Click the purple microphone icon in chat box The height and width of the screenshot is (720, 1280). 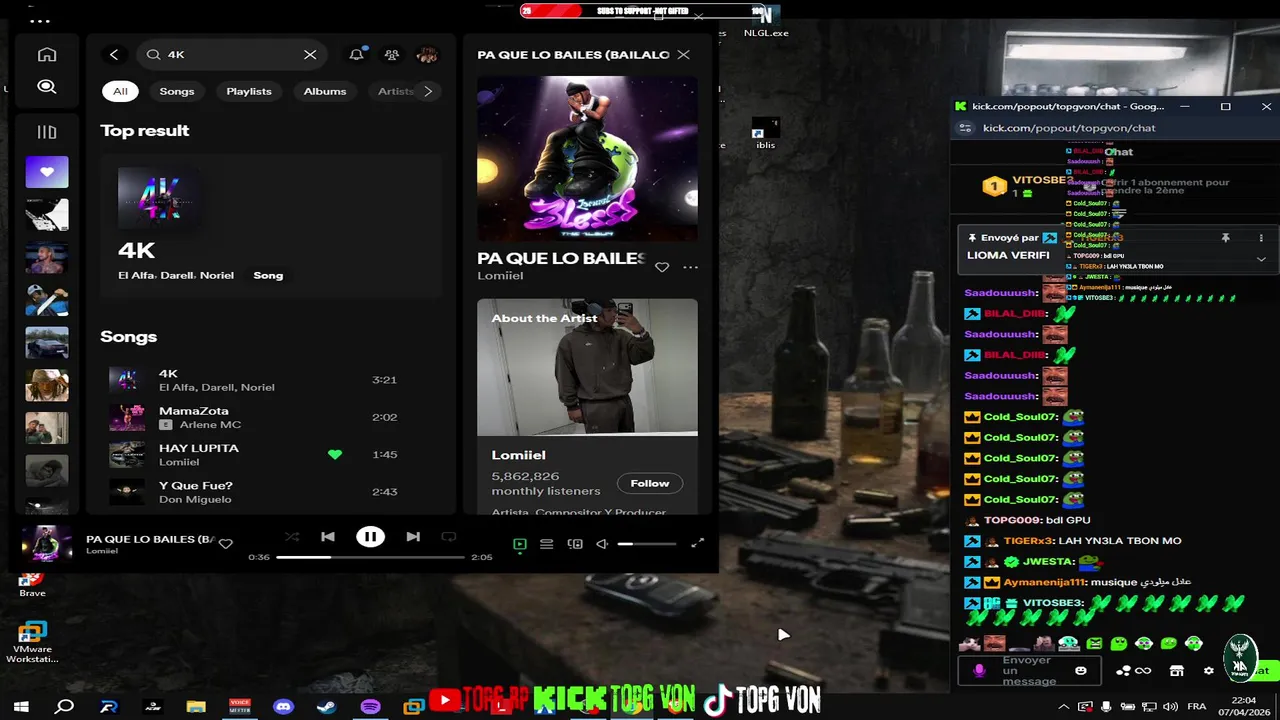(979, 671)
